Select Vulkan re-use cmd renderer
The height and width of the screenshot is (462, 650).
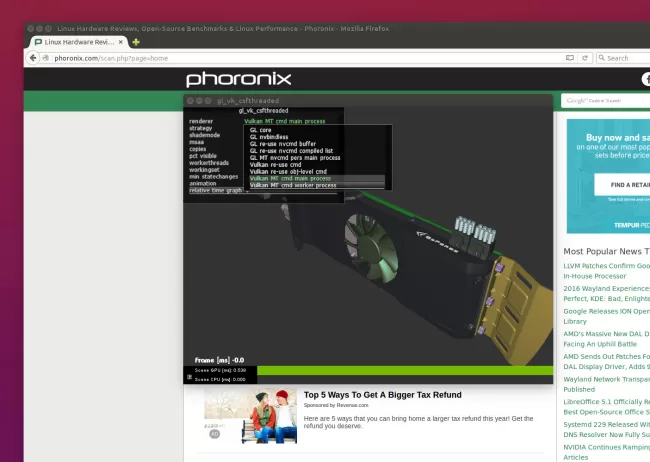(276, 165)
